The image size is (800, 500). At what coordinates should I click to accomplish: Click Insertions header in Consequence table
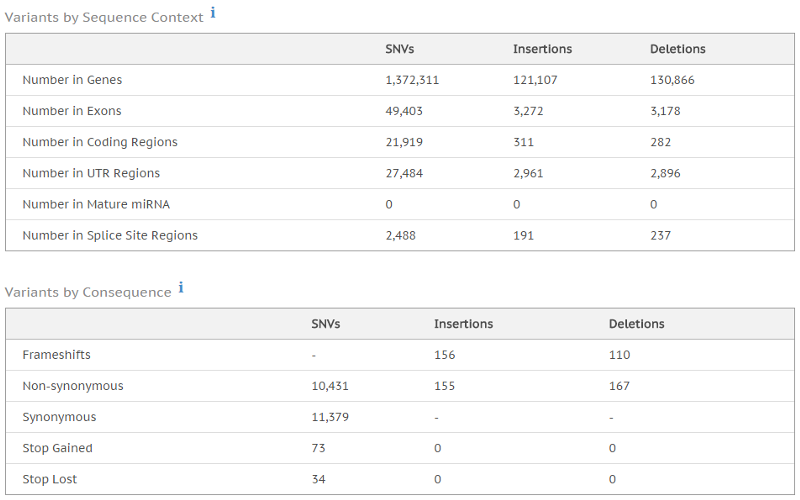pyautogui.click(x=463, y=324)
